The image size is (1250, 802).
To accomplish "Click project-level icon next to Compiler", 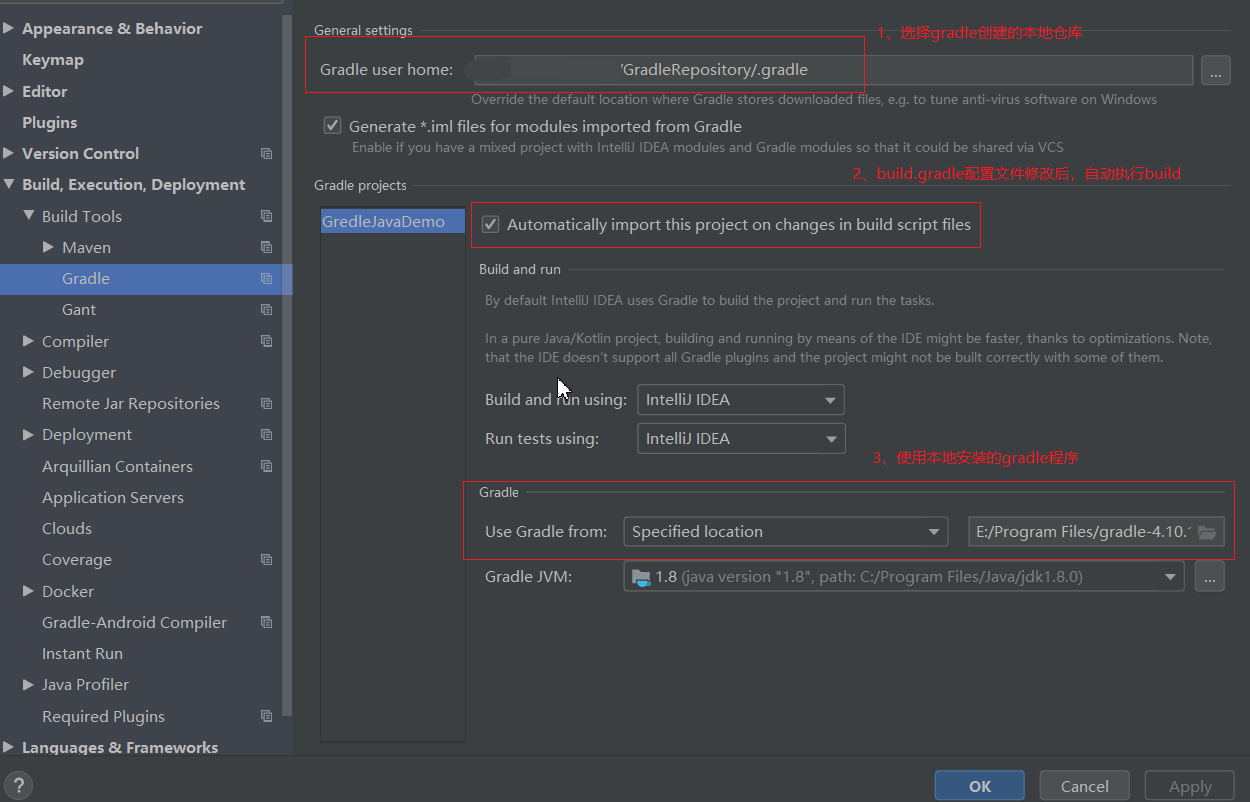I will (266, 341).
